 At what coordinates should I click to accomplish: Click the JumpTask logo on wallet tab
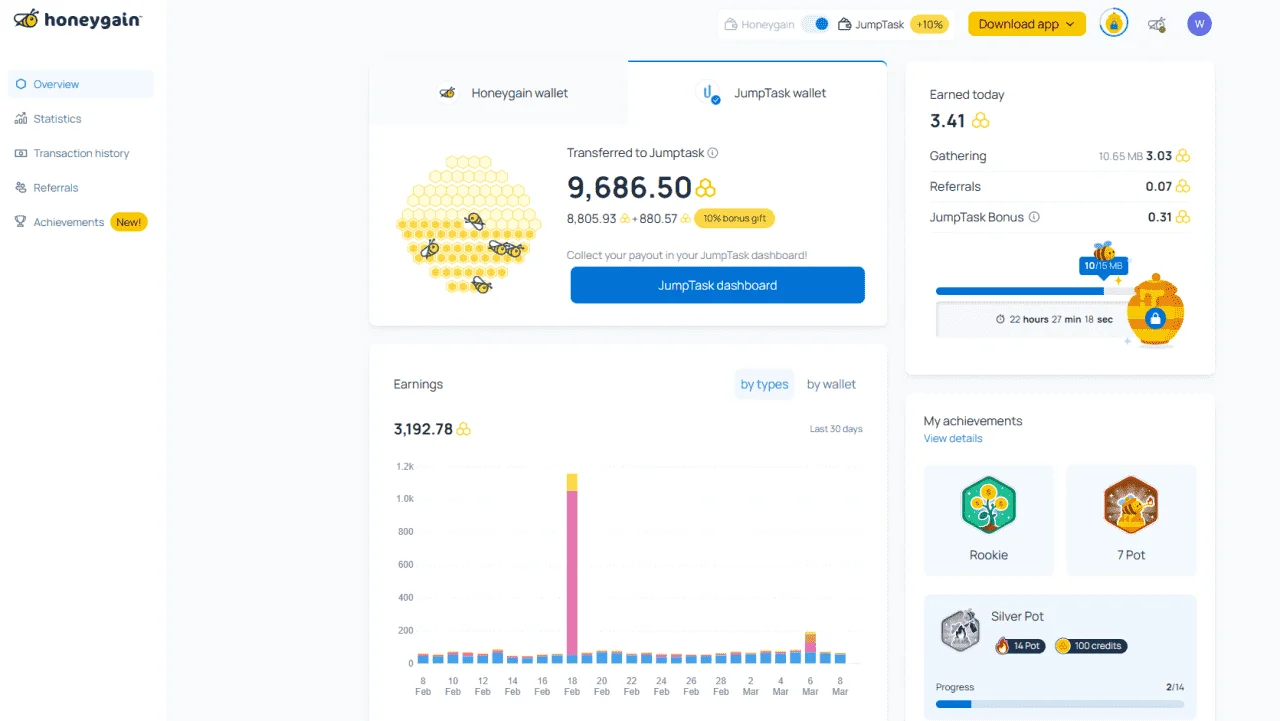click(709, 93)
